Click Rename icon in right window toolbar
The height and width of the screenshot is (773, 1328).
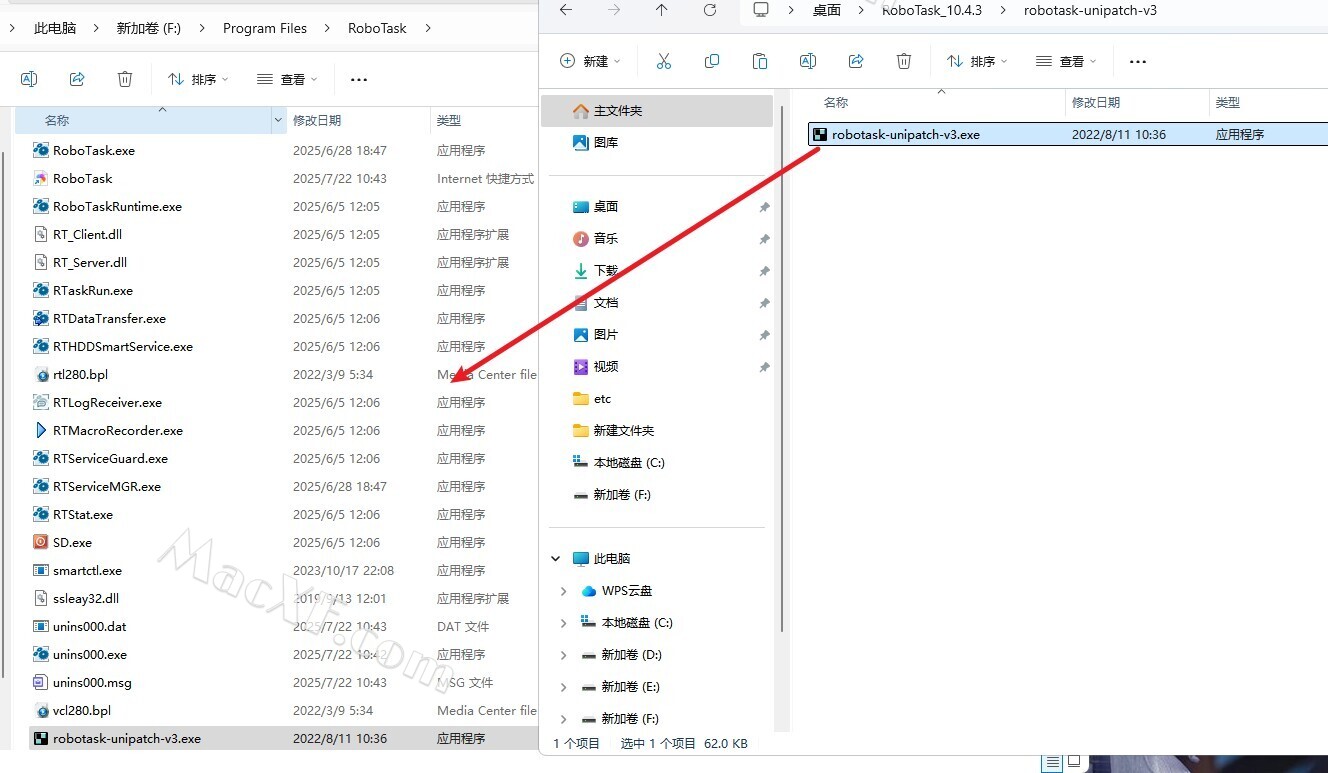click(808, 61)
